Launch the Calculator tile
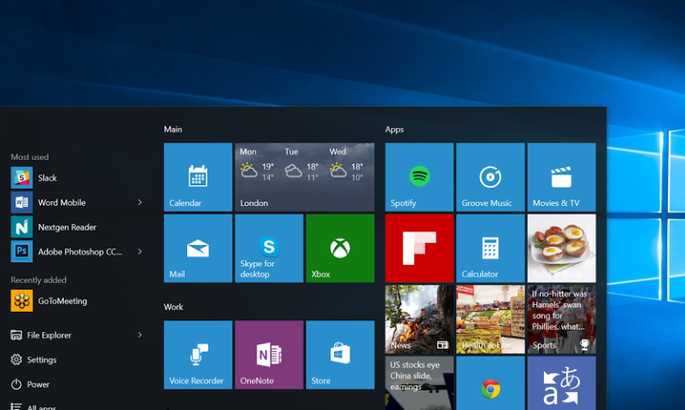 [491, 248]
